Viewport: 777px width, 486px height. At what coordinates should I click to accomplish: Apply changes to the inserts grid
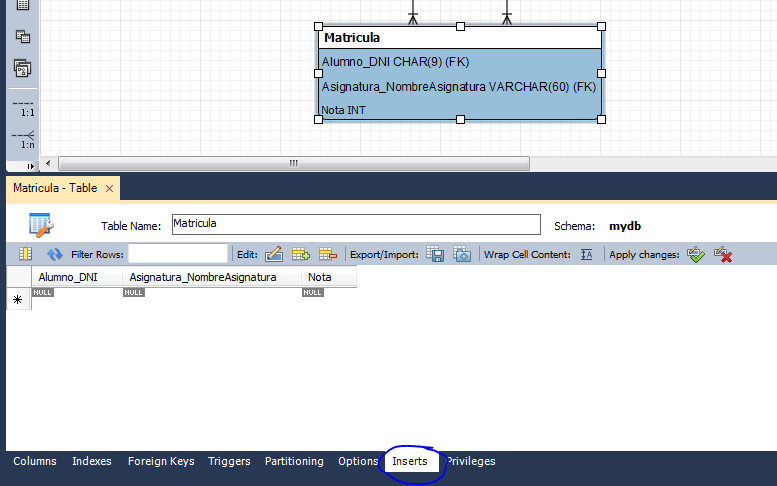click(x=696, y=255)
